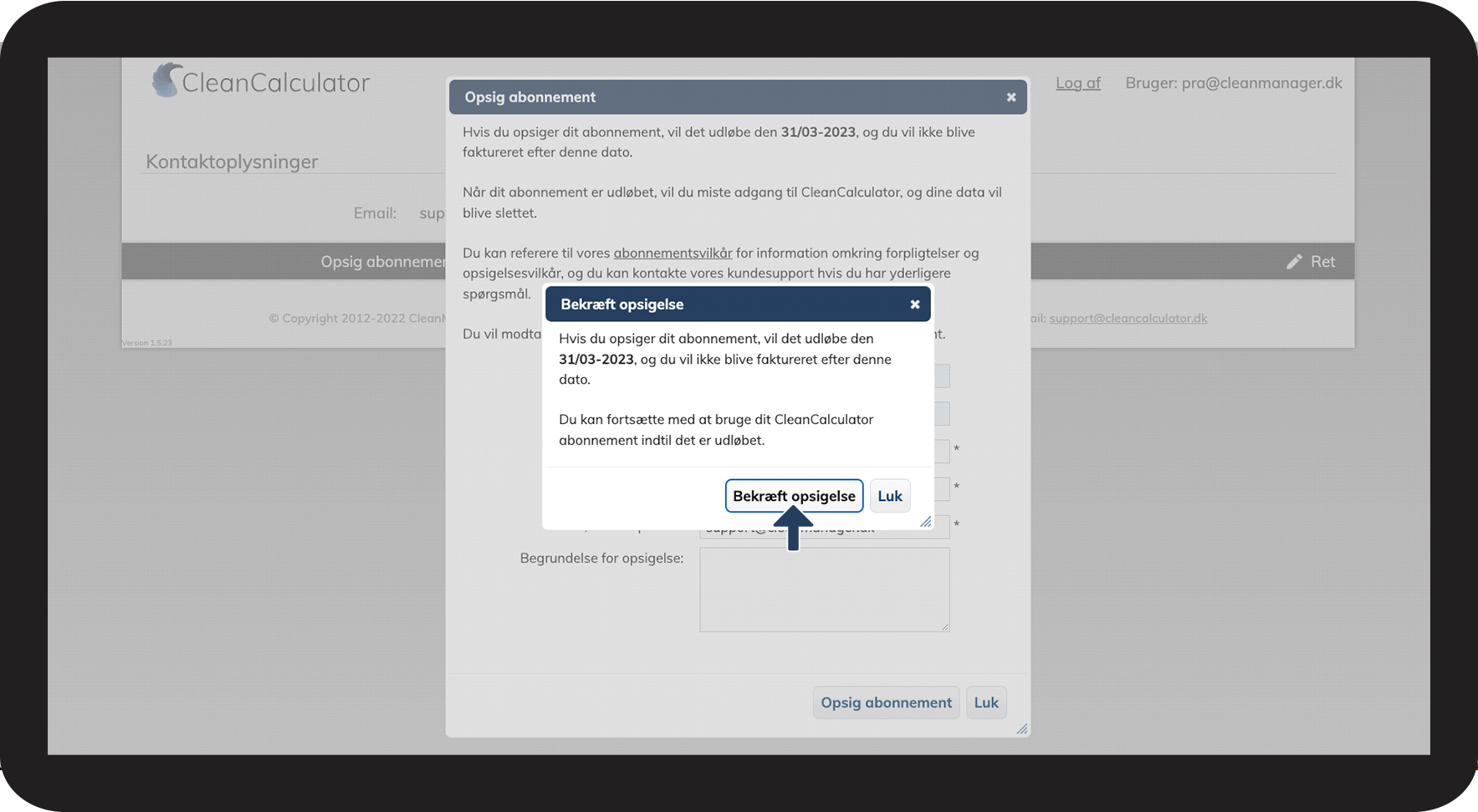Click the Log af link
The width and height of the screenshot is (1478, 812).
tap(1078, 83)
